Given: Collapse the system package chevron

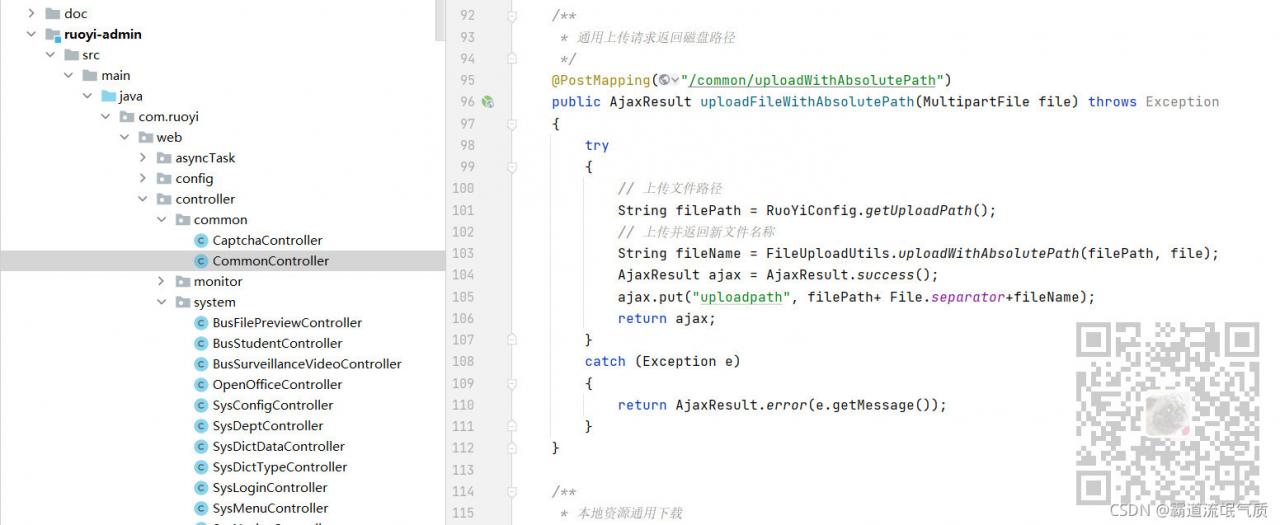Looking at the screenshot, I should point(161,302).
